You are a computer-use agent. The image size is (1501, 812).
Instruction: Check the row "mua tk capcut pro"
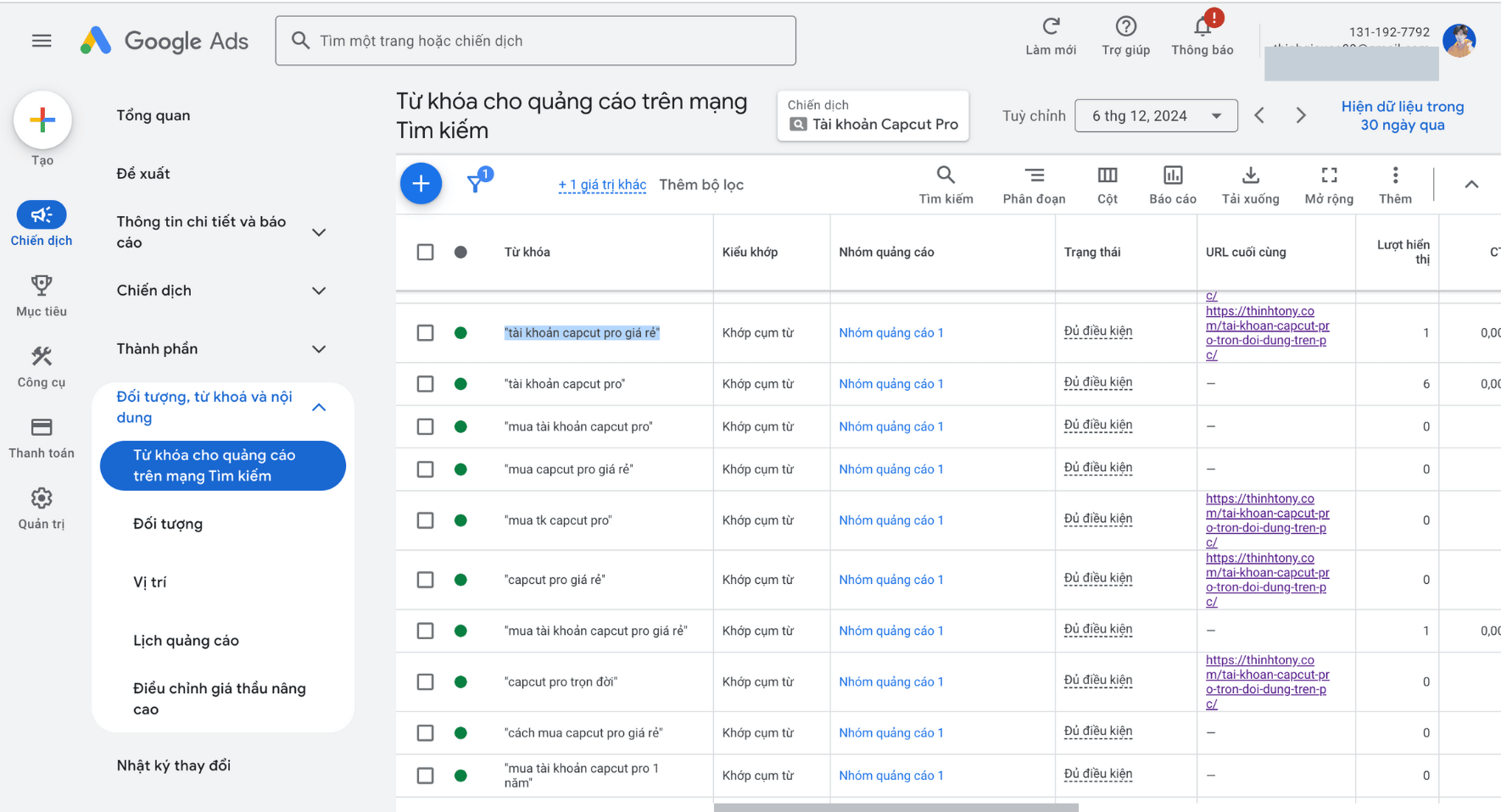pos(426,520)
